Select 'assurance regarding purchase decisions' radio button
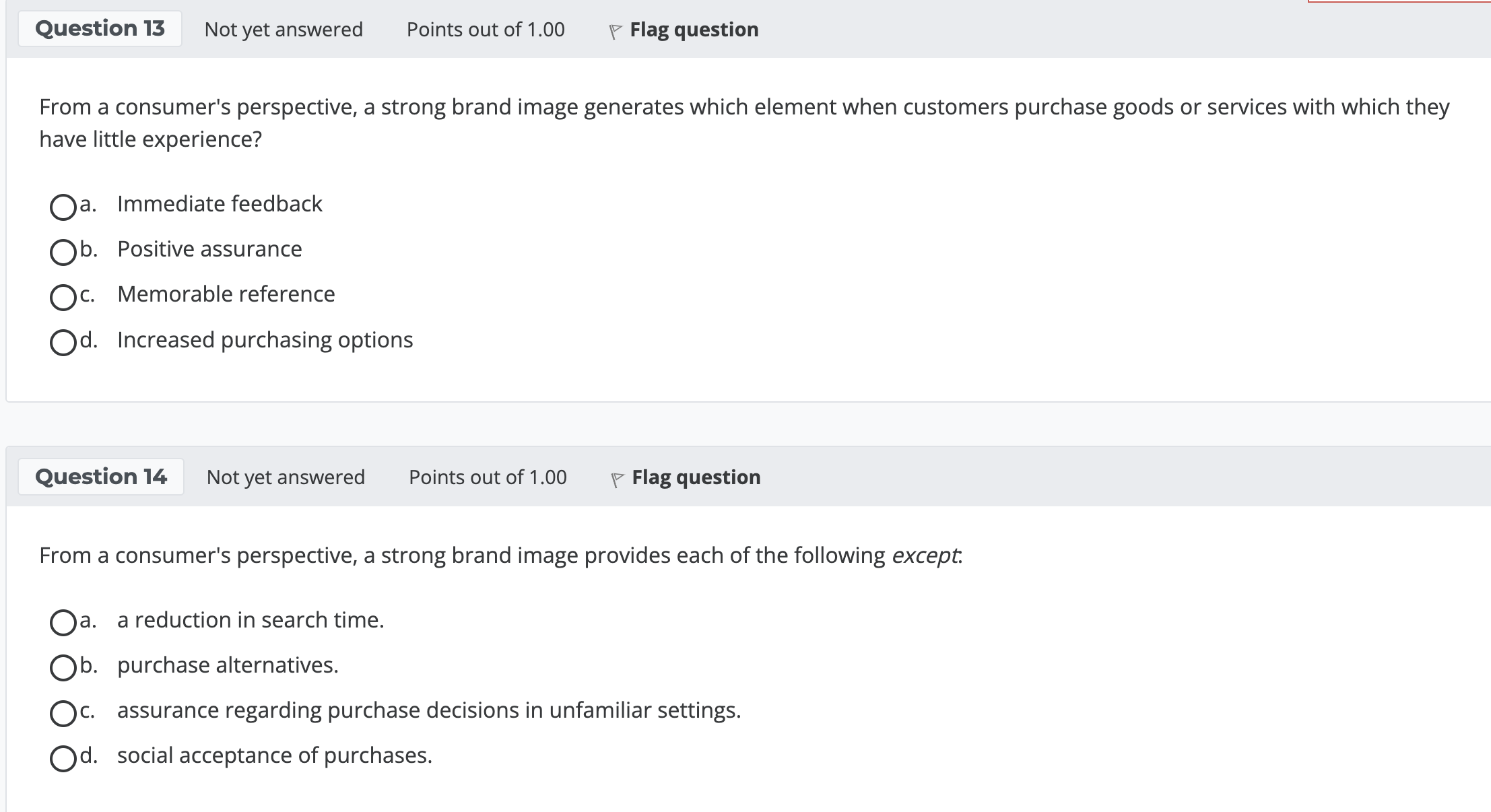 click(x=63, y=713)
